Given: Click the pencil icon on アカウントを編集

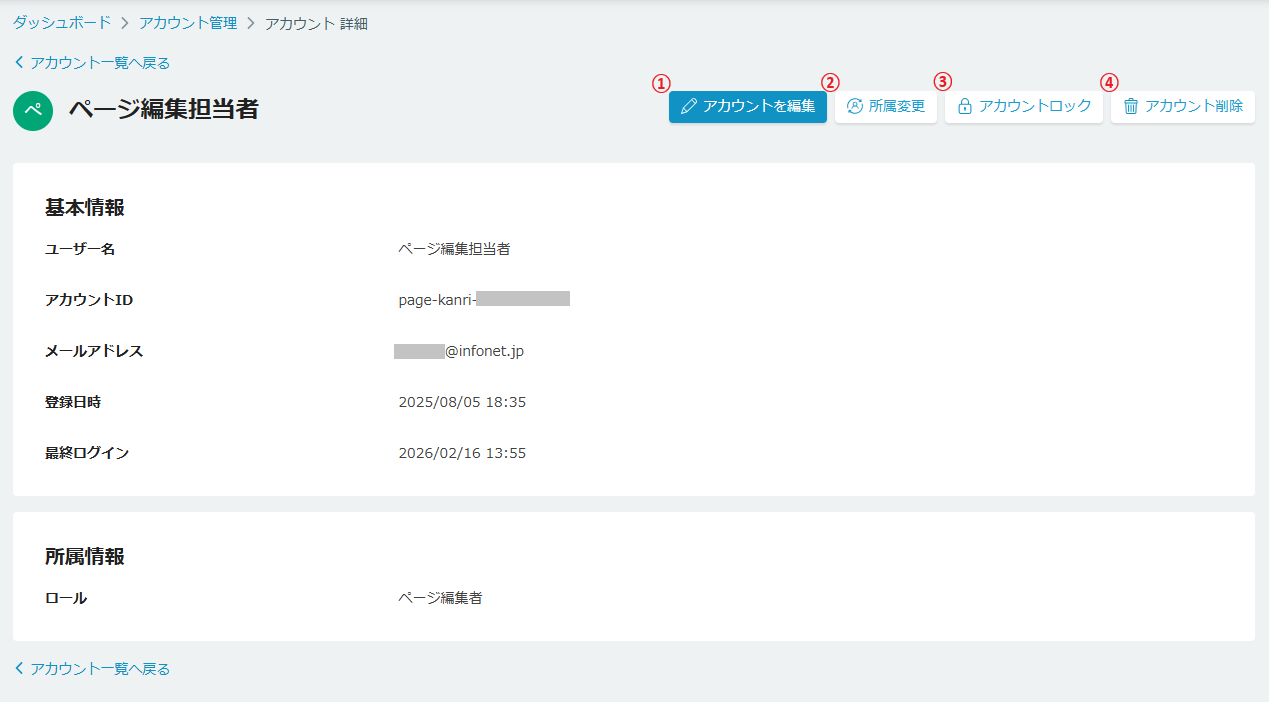Looking at the screenshot, I should coord(688,106).
